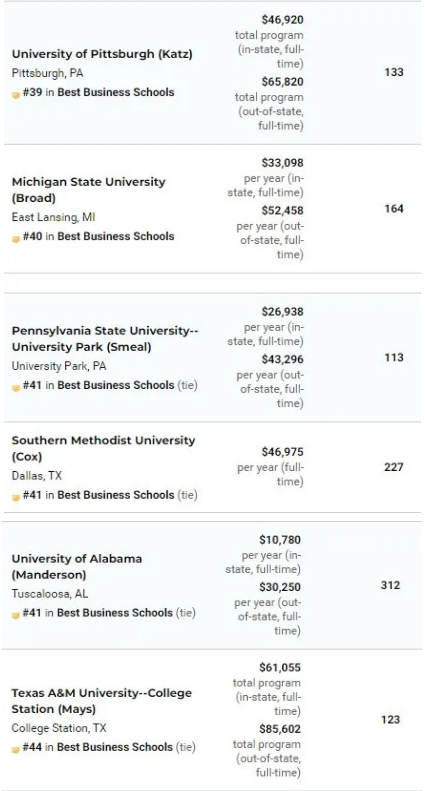Click the badge icon beside #40 ranking
425x791 pixels.
click(16, 239)
